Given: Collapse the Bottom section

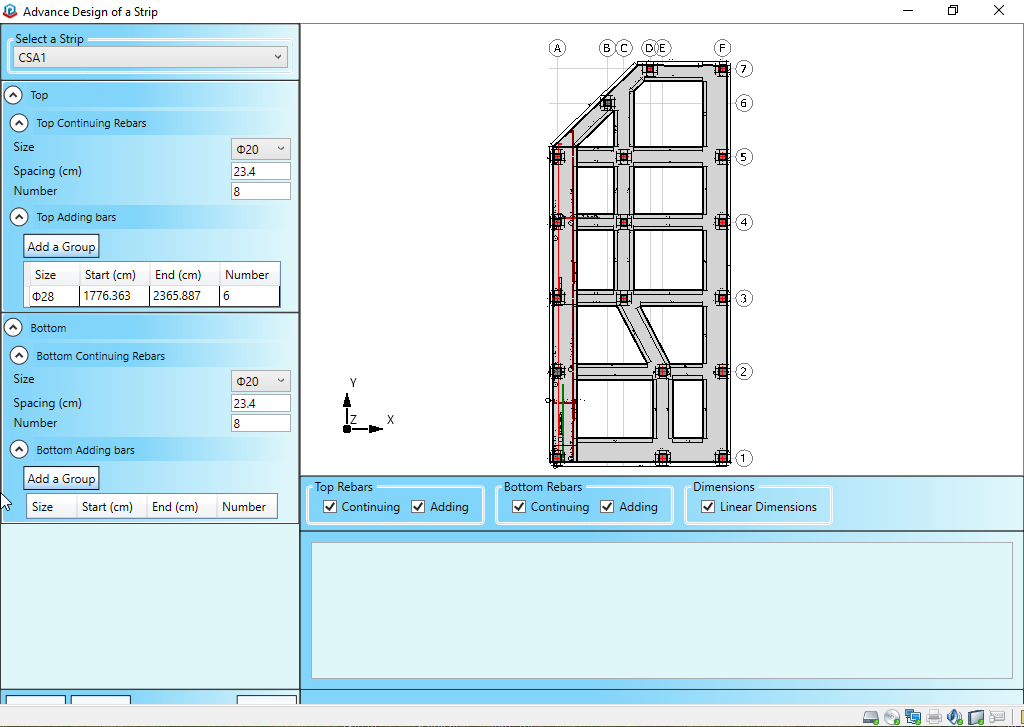Looking at the screenshot, I should pyautogui.click(x=13, y=328).
